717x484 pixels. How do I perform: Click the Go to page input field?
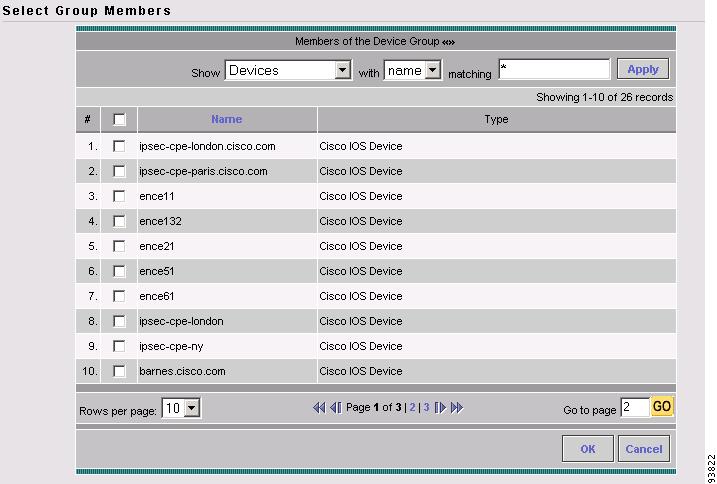coord(635,407)
